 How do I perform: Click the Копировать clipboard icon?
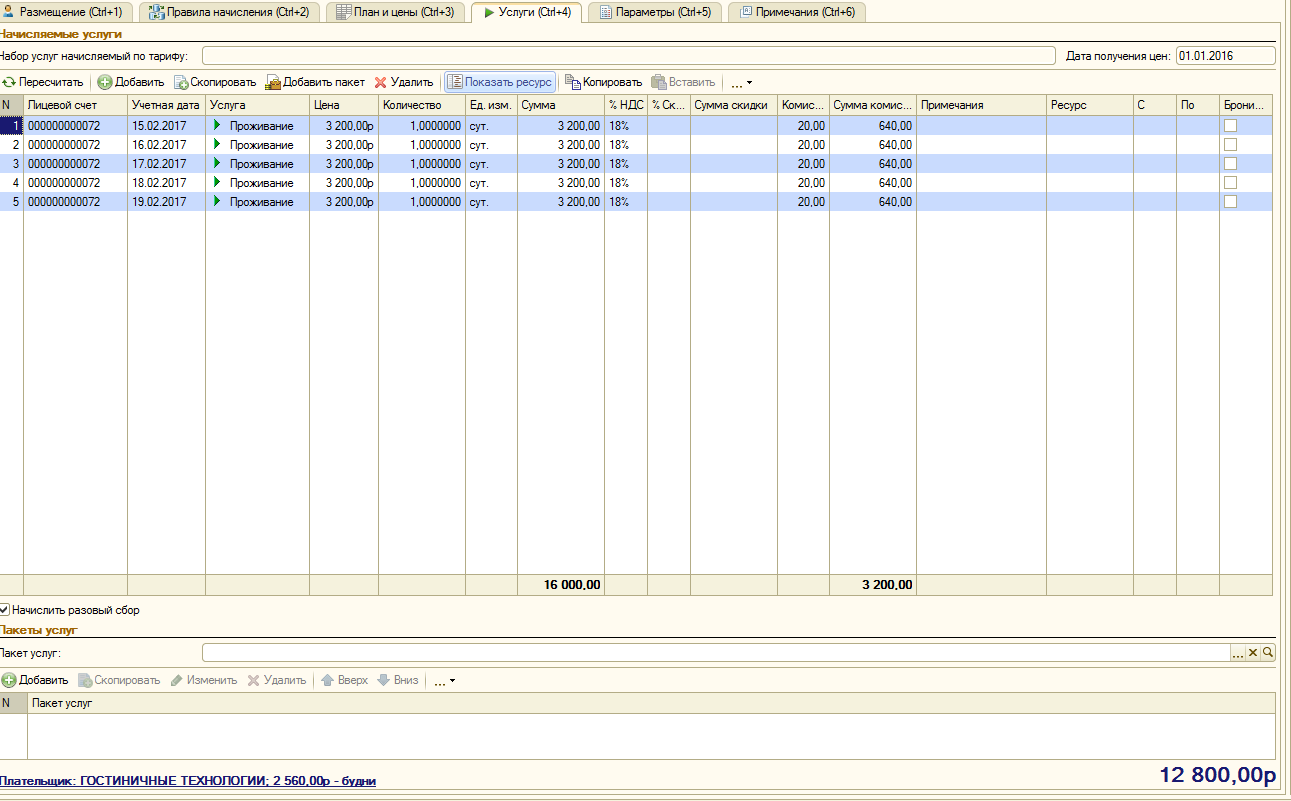572,82
